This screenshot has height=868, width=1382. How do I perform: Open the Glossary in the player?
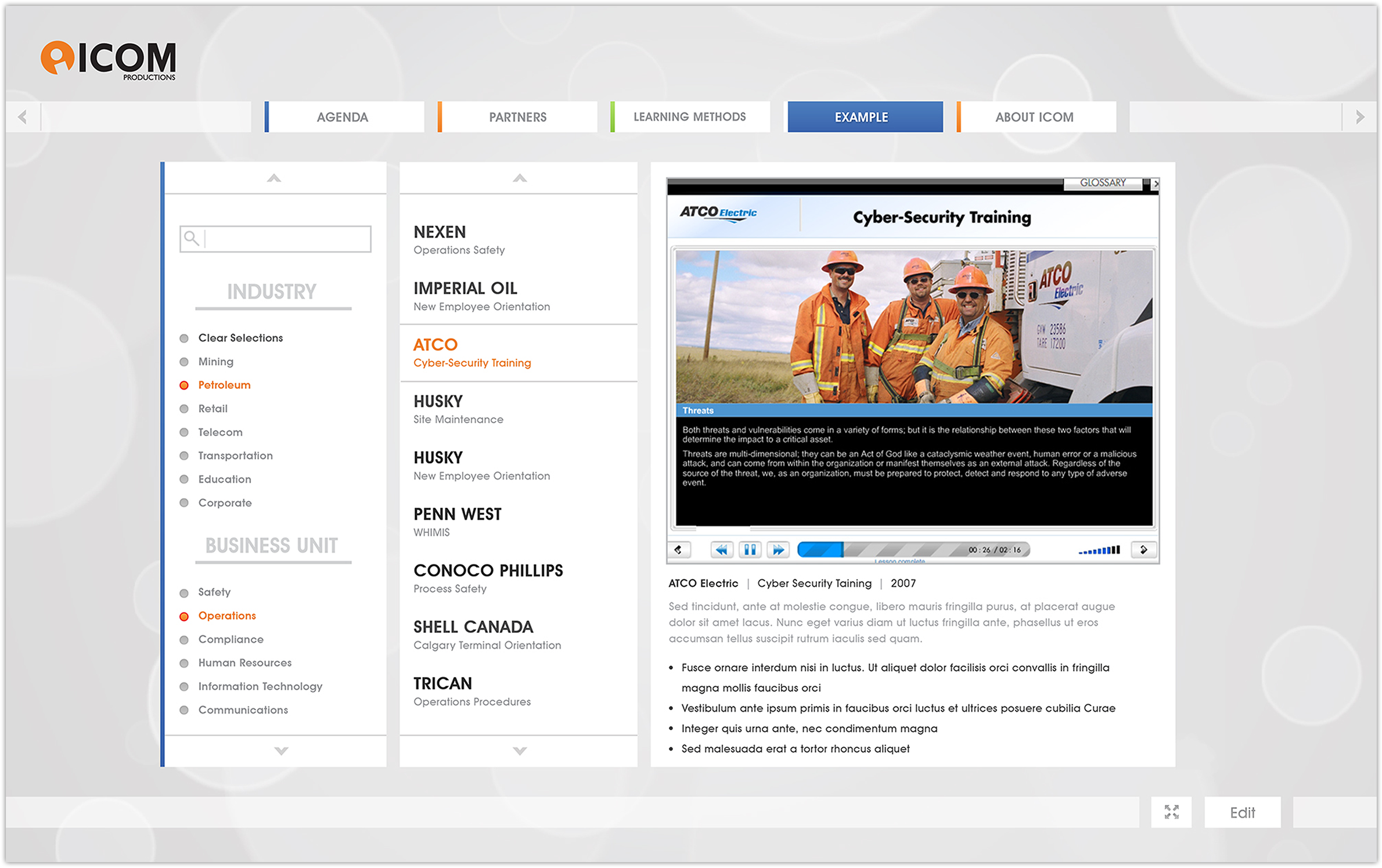1102,183
